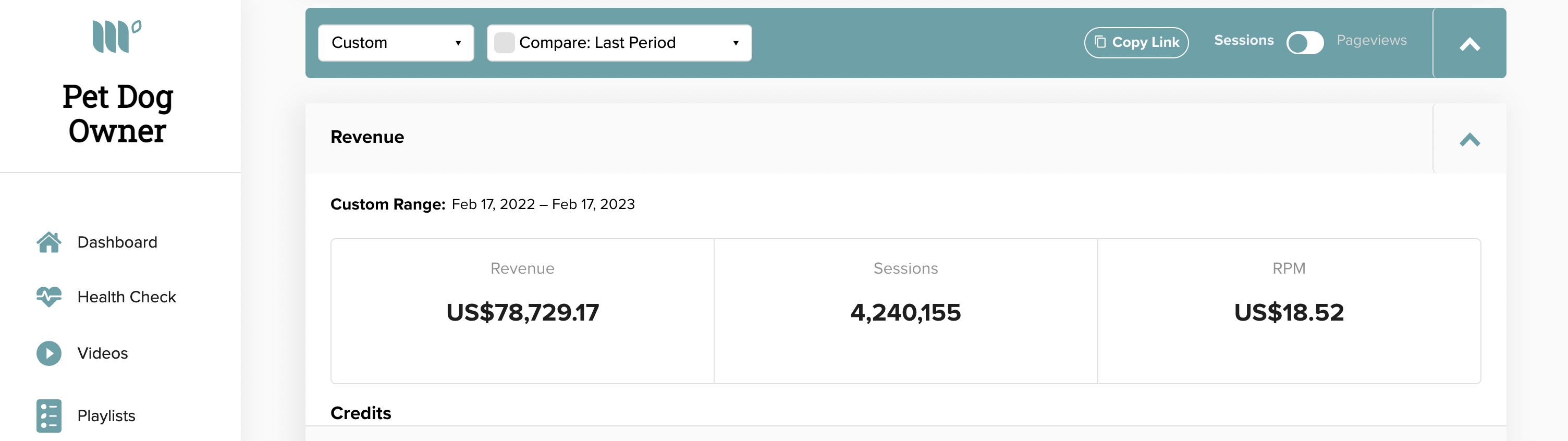Click the clipboard icon in Copy Link
1568x441 pixels.
click(x=1100, y=42)
